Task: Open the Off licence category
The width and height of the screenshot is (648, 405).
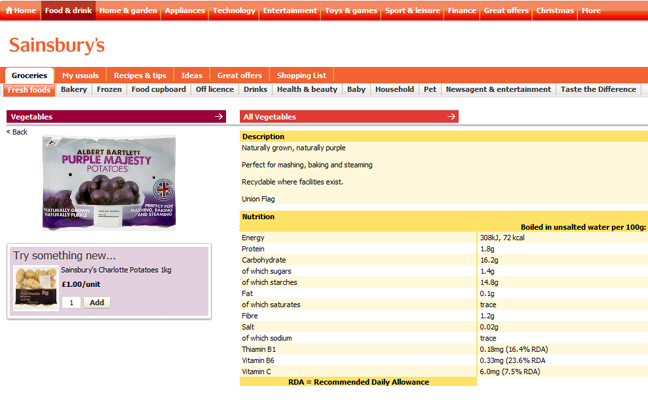Action: [x=214, y=89]
